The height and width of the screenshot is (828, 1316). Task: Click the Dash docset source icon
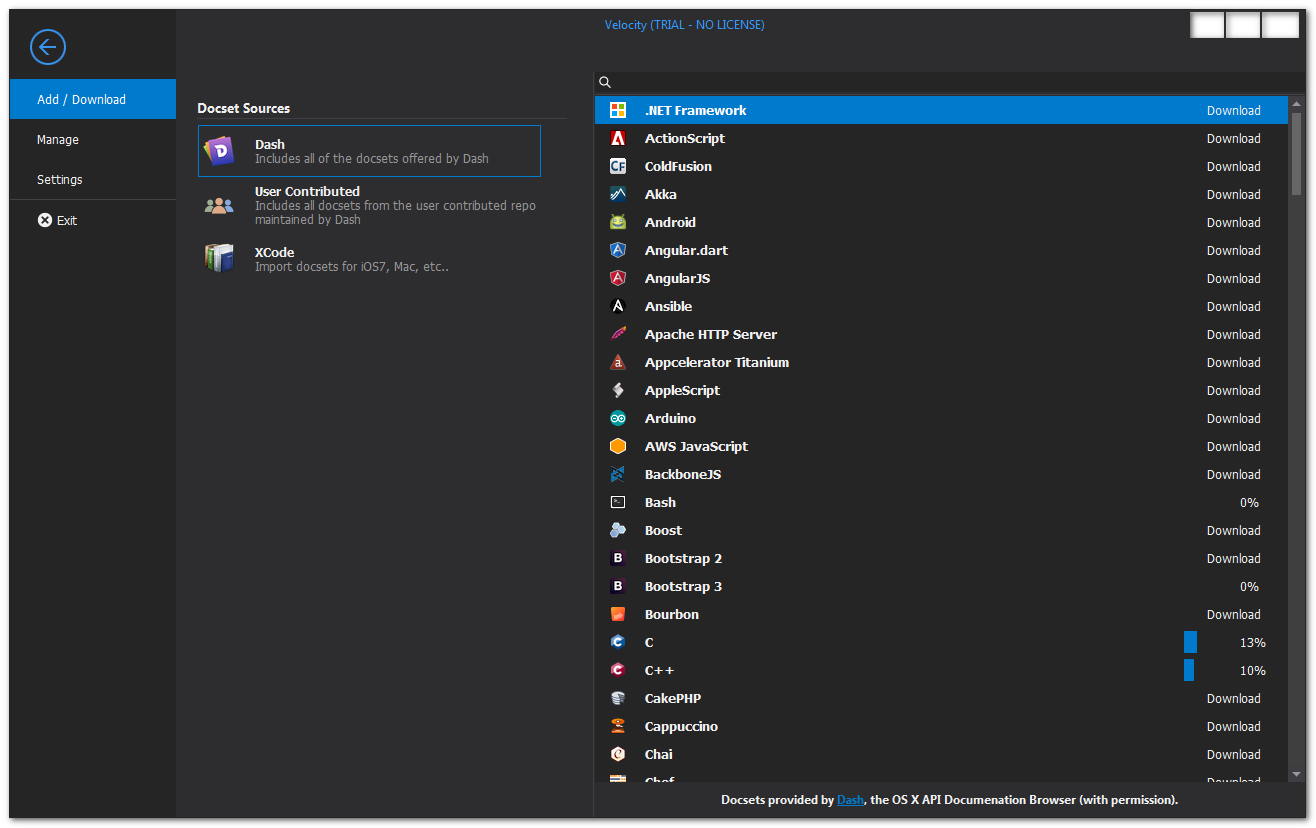point(219,151)
